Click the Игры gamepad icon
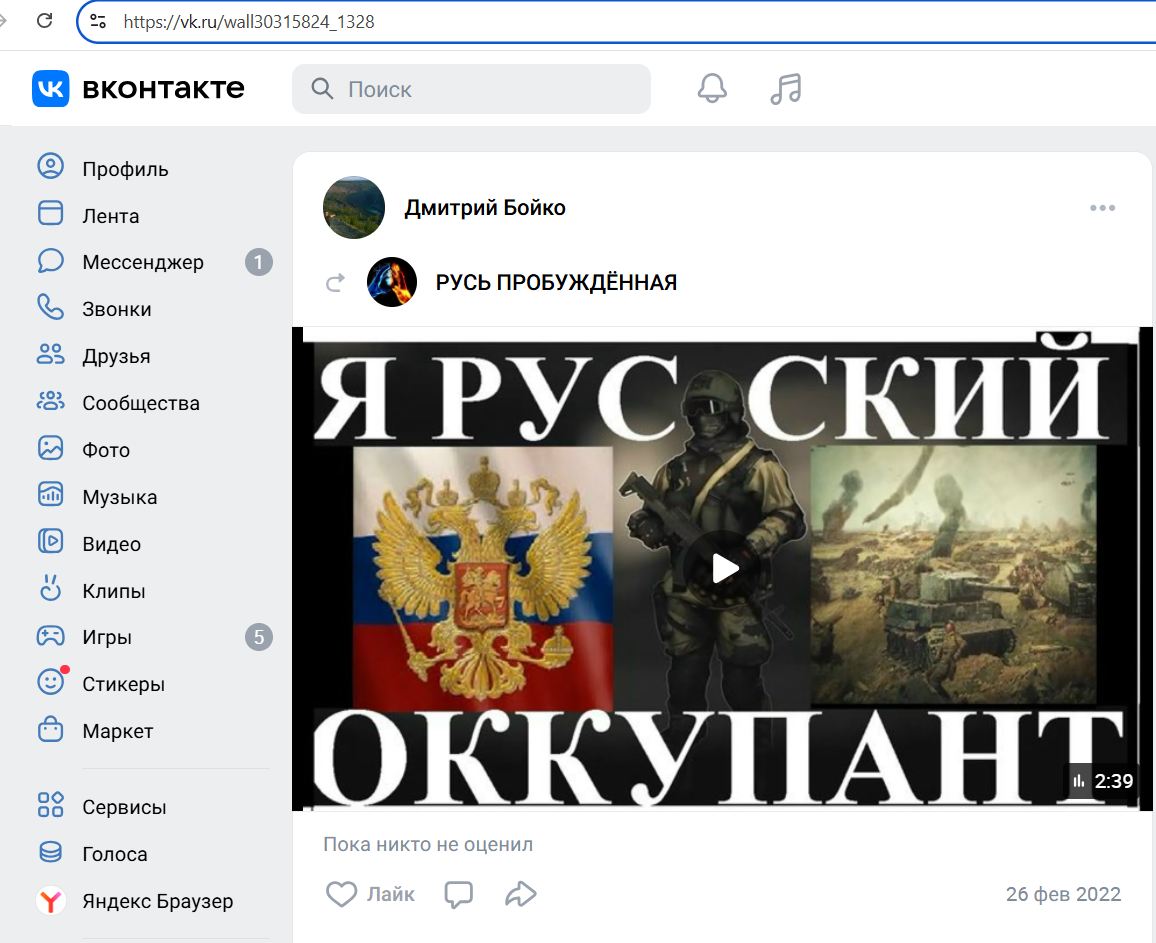This screenshot has height=943, width=1156. click(x=50, y=636)
